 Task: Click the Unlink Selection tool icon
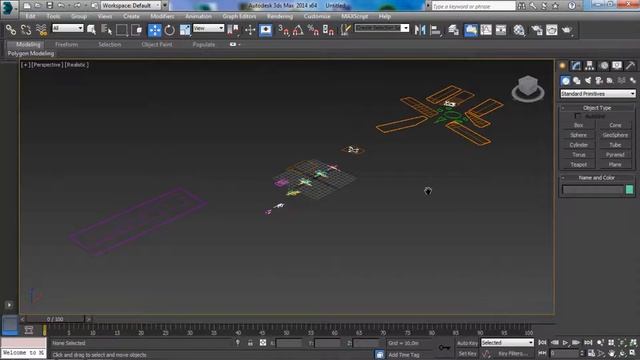tap(26, 30)
